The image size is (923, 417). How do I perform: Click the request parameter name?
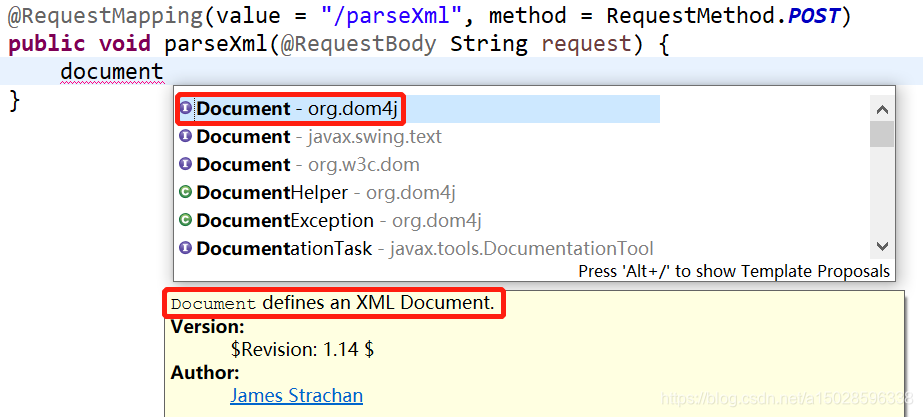pos(586,44)
